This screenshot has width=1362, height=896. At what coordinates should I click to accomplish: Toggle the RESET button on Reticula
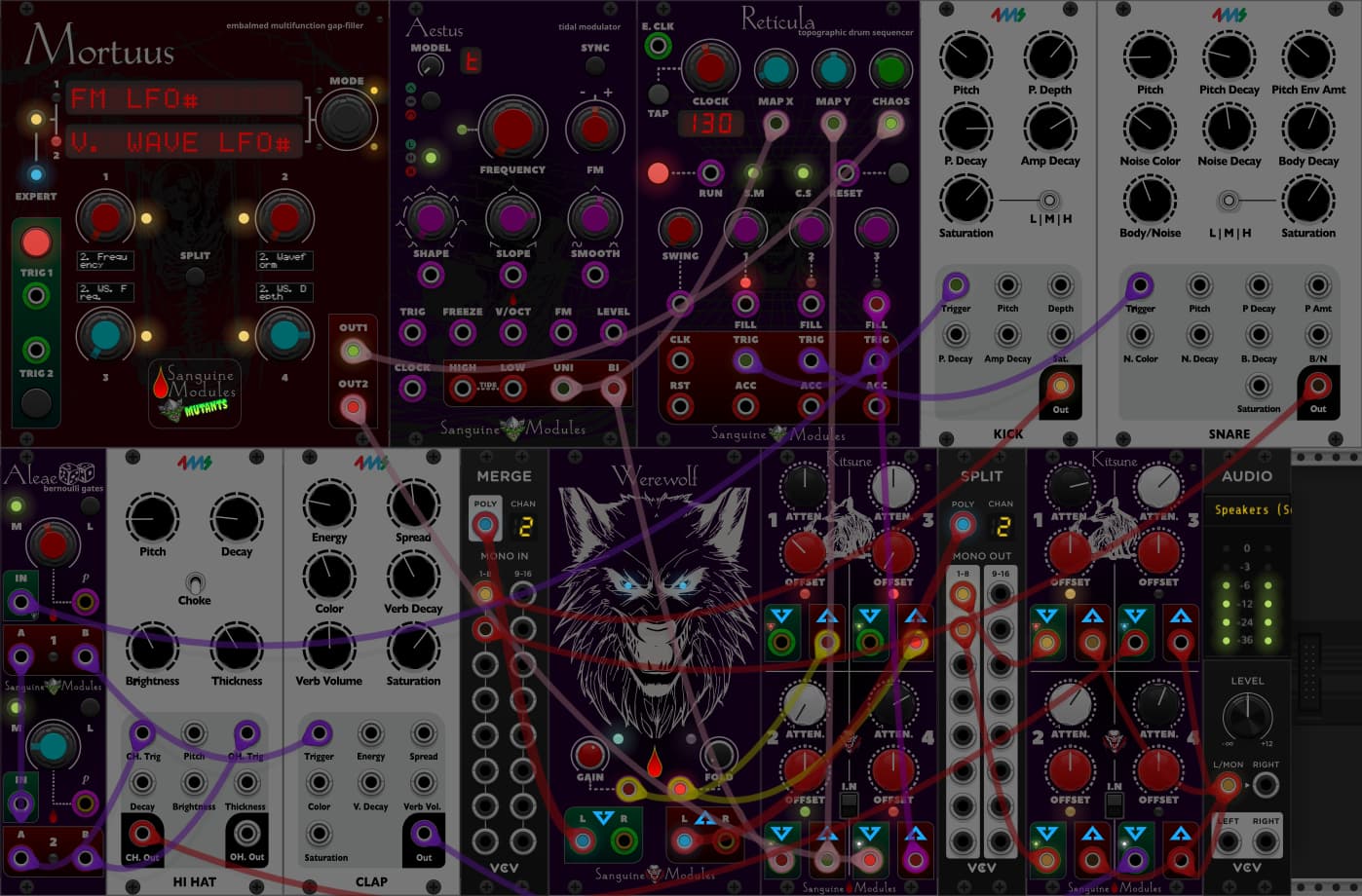coord(898,173)
